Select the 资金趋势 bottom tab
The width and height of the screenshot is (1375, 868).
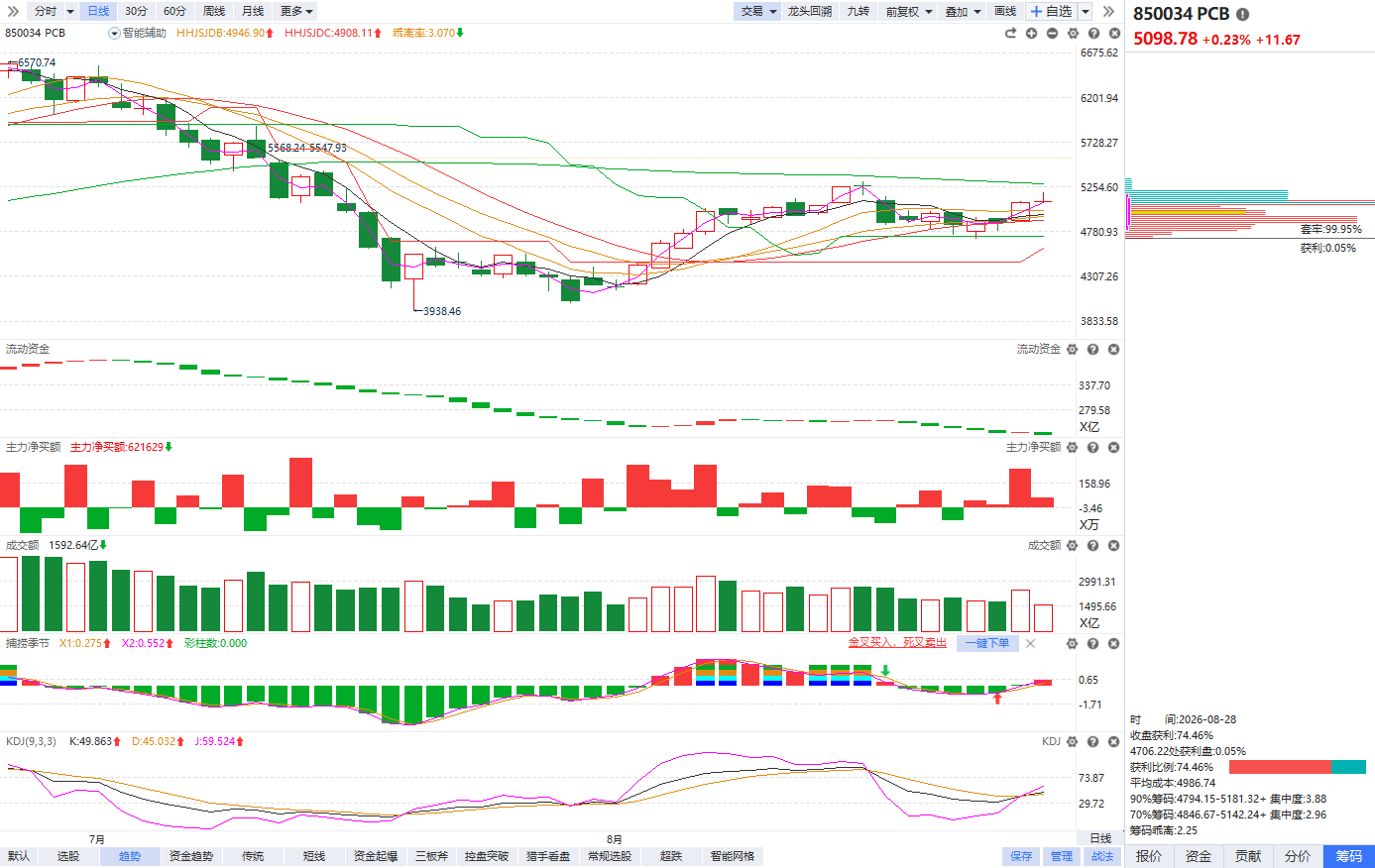(190, 856)
